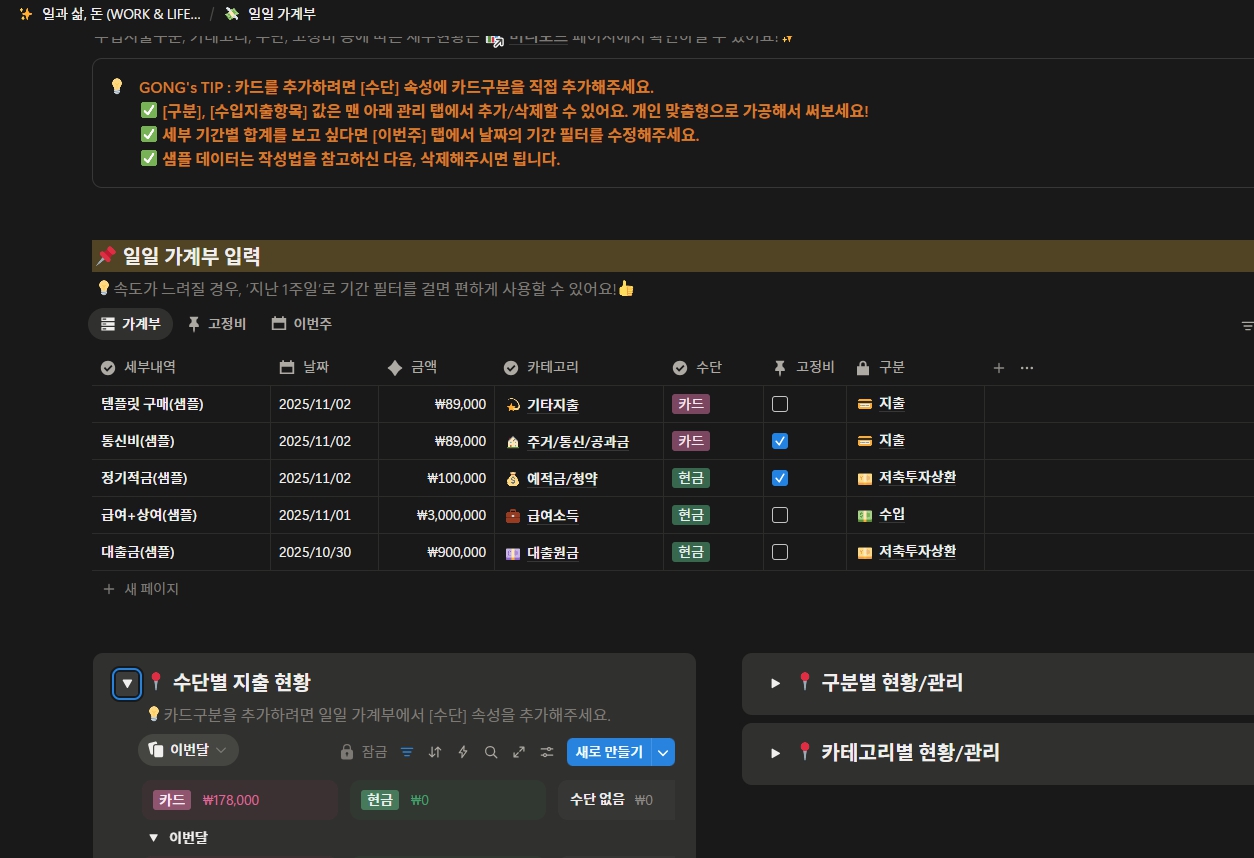The height and width of the screenshot is (858, 1254).
Task: Add a property with the plus icon
Action: [998, 368]
